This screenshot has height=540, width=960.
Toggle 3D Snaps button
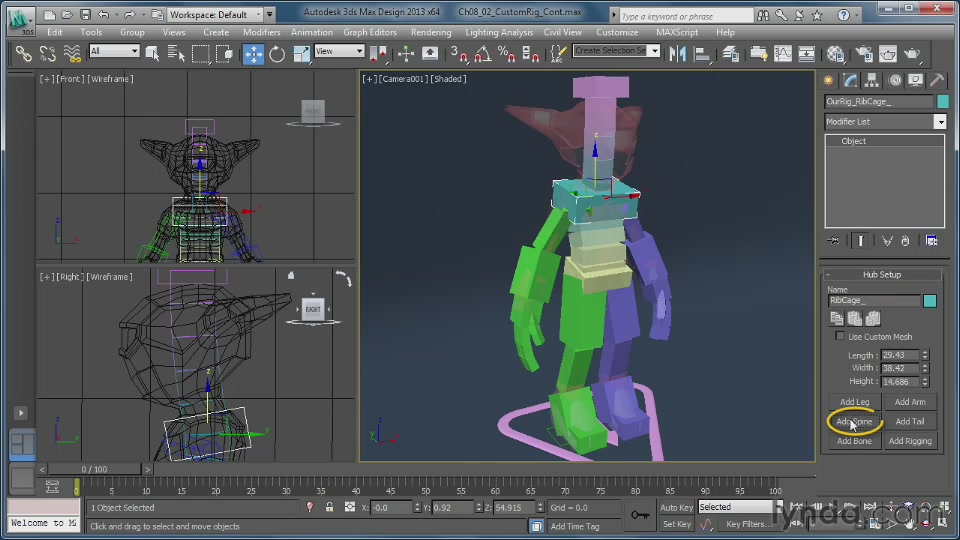(459, 54)
